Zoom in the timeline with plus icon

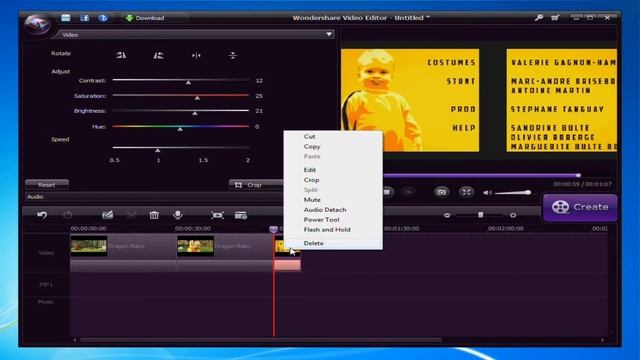coord(513,215)
